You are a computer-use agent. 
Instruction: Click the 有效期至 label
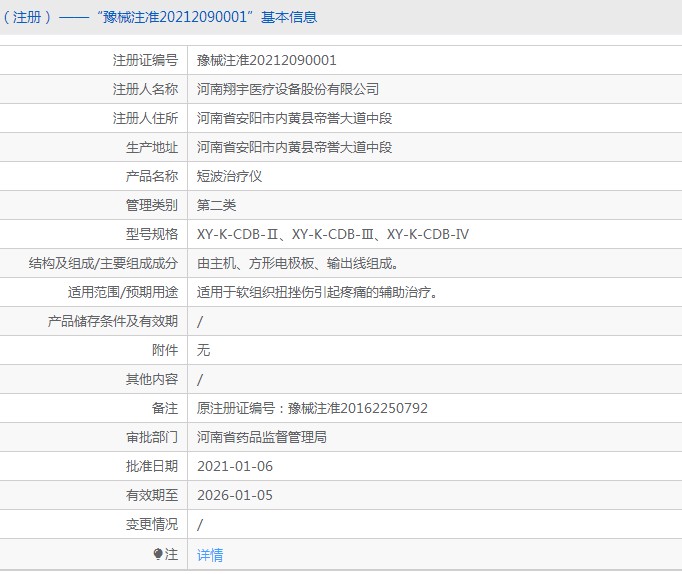152,495
